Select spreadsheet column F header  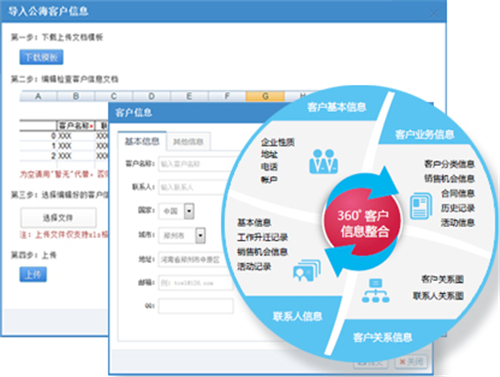[227, 96]
